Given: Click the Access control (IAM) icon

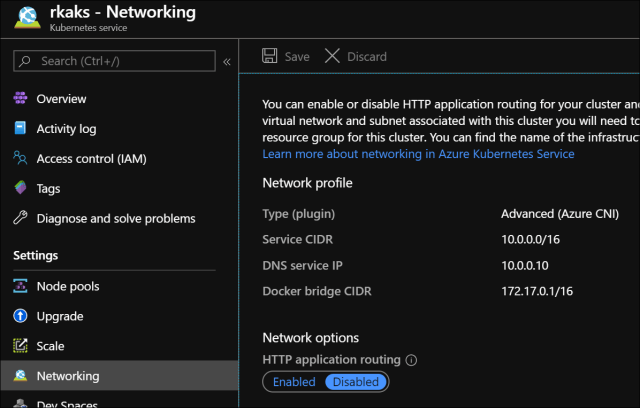Looking at the screenshot, I should click(x=20, y=158).
